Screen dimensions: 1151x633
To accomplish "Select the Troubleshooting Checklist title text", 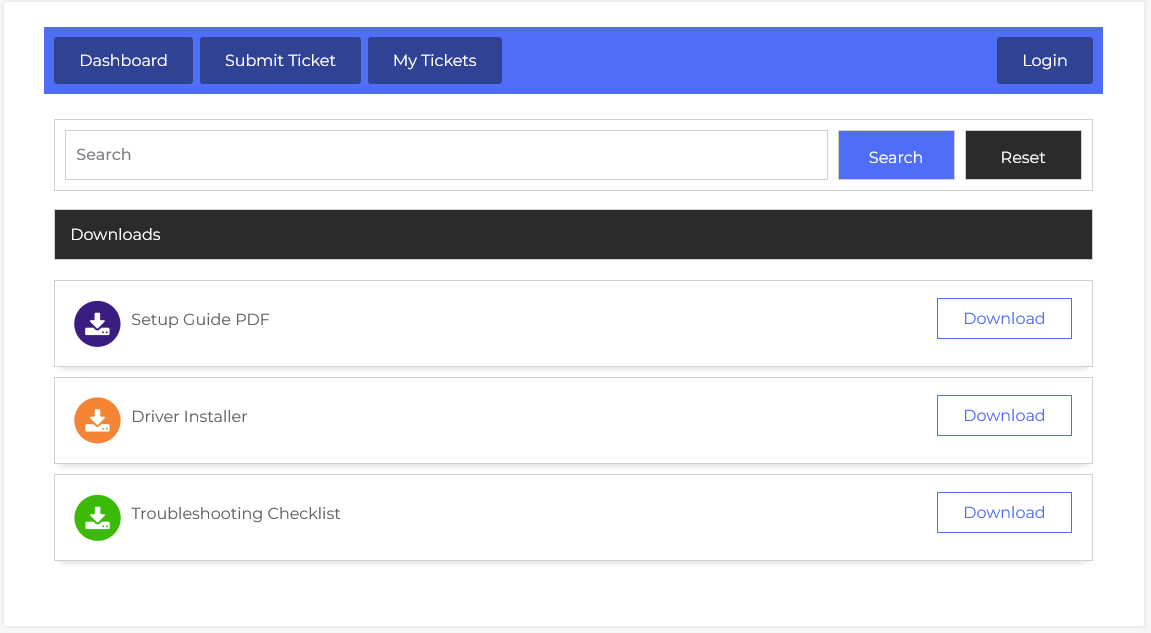I will (236, 514).
